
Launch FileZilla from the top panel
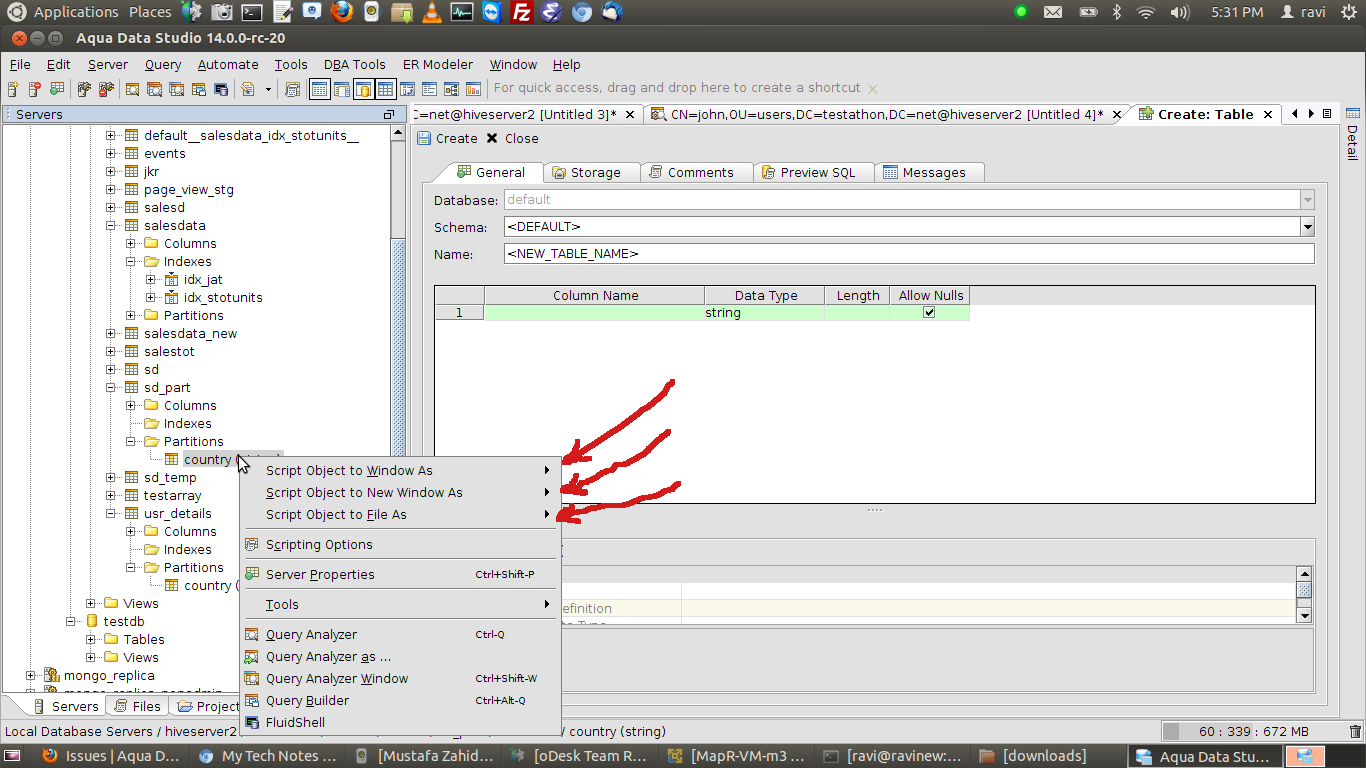pyautogui.click(x=521, y=12)
